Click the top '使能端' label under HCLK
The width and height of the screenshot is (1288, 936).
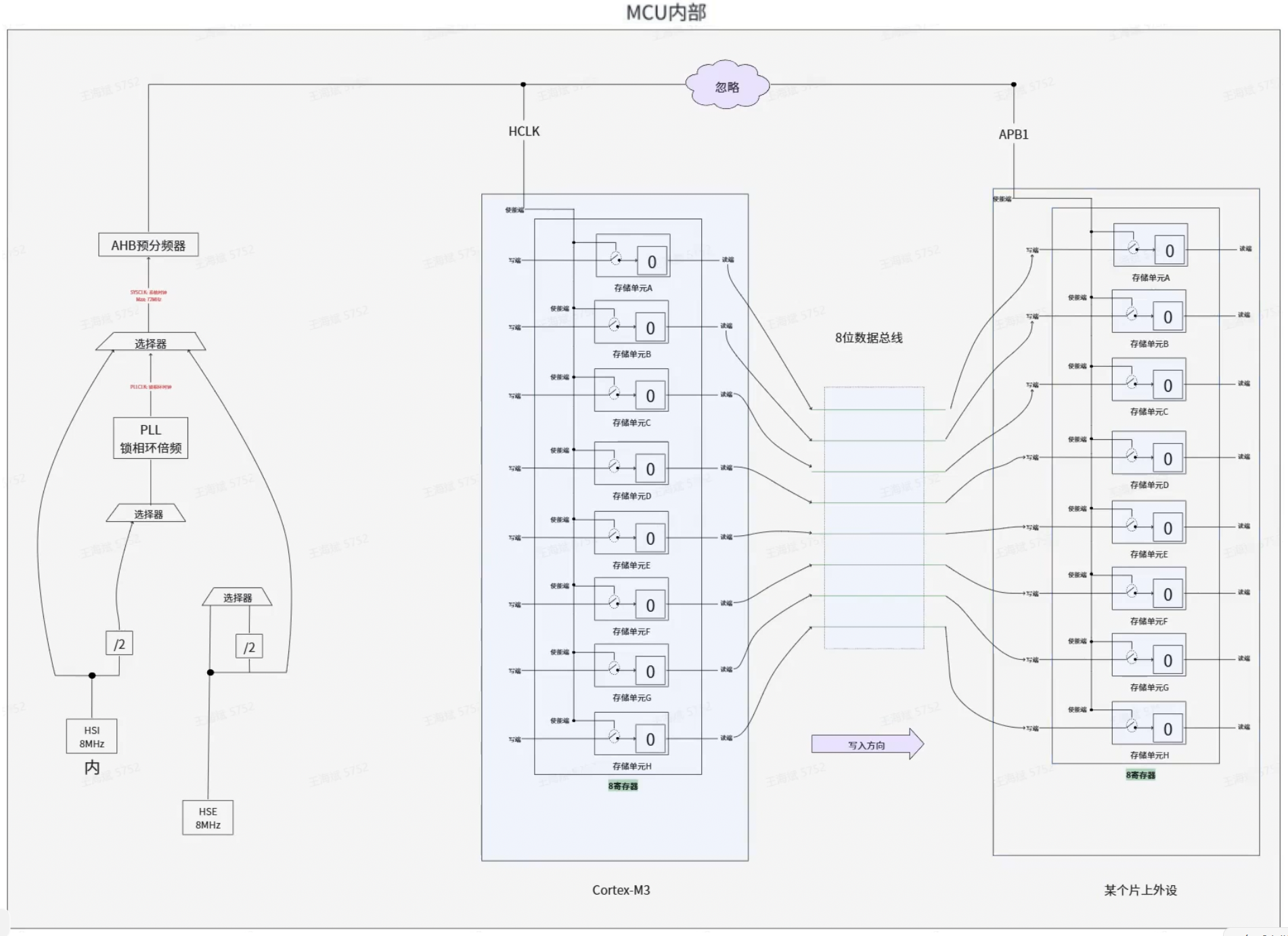[514, 210]
